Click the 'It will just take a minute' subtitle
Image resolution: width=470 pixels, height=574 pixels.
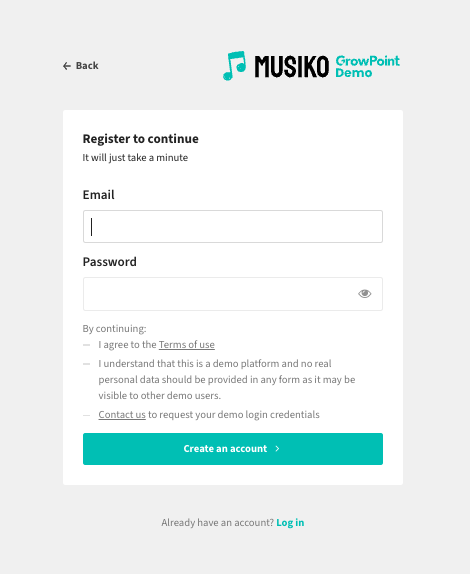click(x=135, y=158)
